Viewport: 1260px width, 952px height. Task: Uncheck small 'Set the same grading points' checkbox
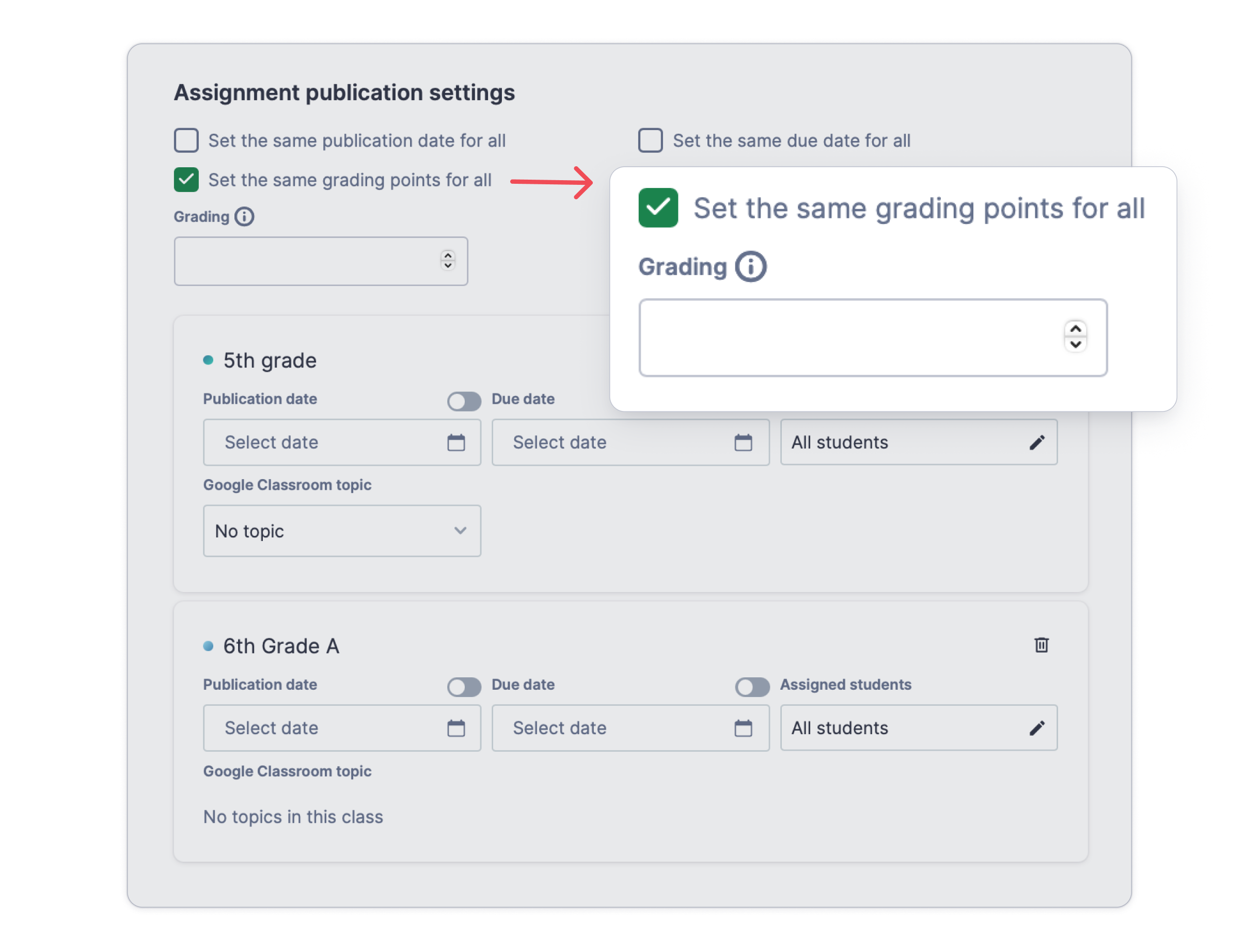(x=186, y=179)
